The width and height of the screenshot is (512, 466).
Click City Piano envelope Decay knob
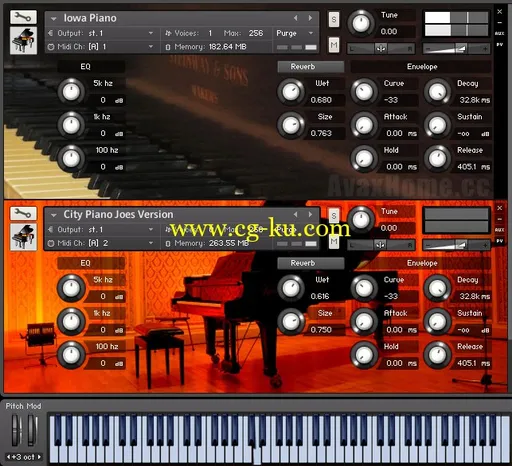click(438, 288)
